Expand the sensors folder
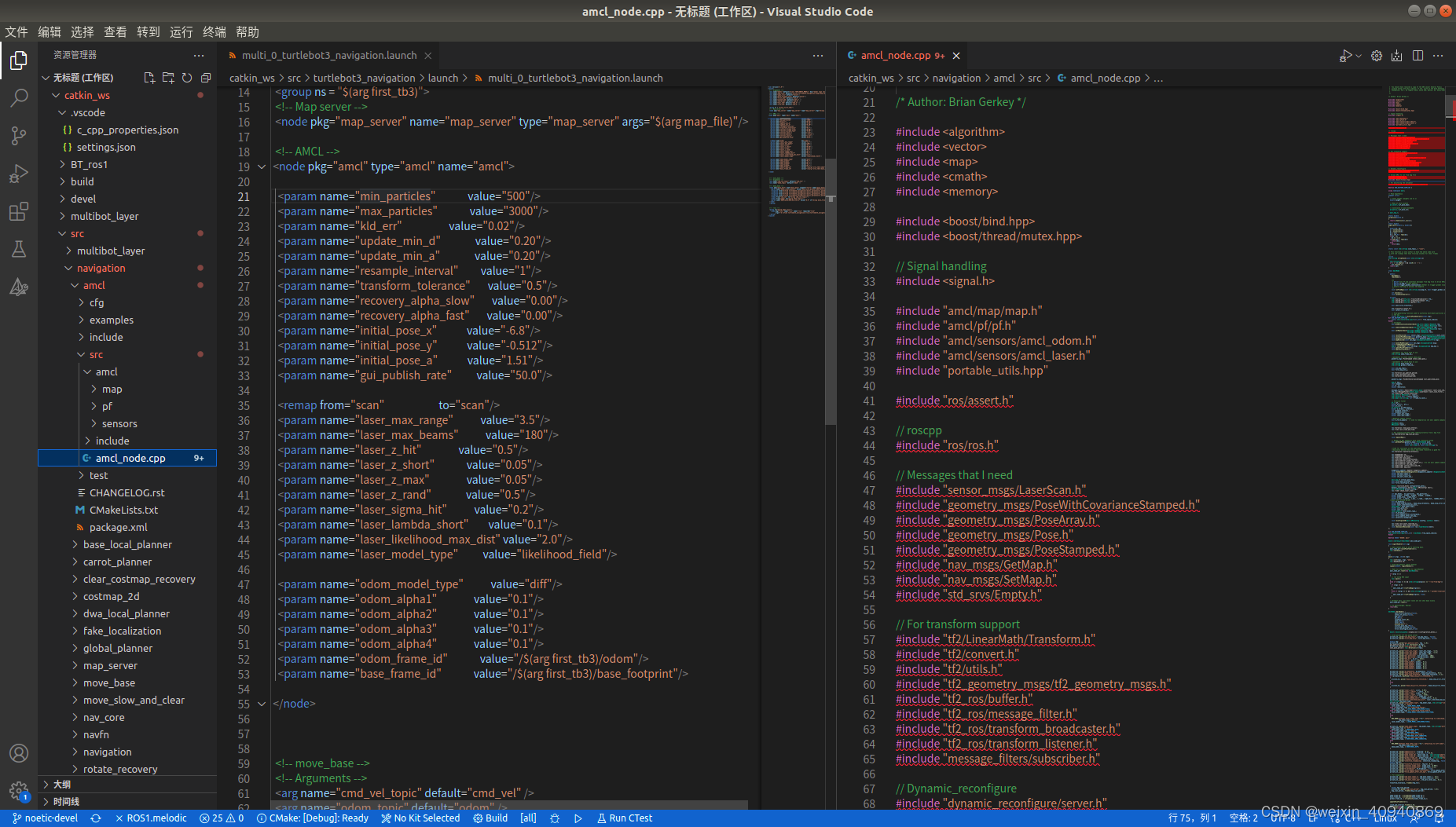Viewport: 1456px width, 827px height. pyautogui.click(x=119, y=423)
